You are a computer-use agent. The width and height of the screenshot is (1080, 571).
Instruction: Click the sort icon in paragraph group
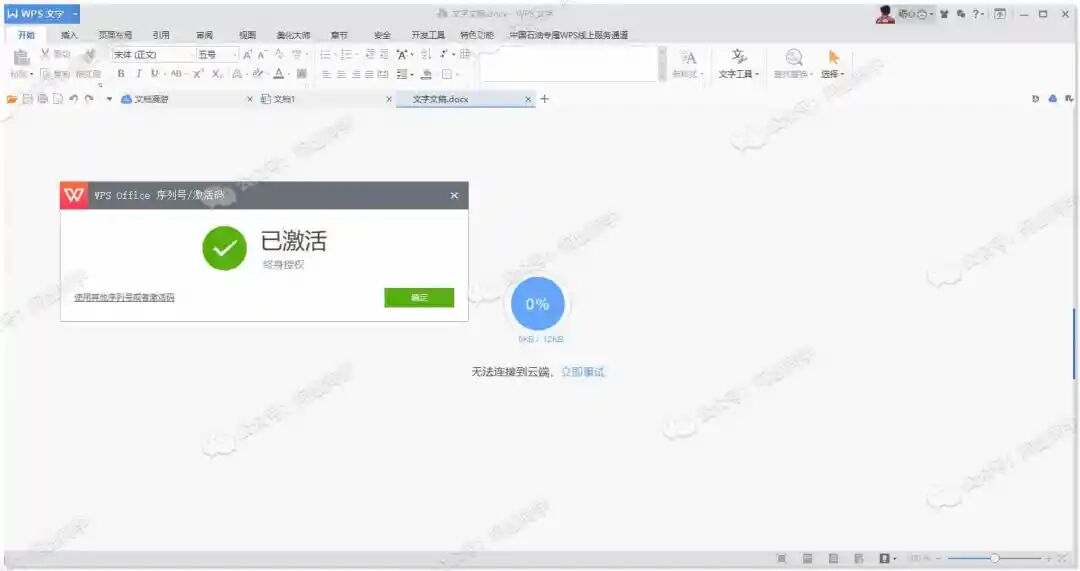click(426, 54)
